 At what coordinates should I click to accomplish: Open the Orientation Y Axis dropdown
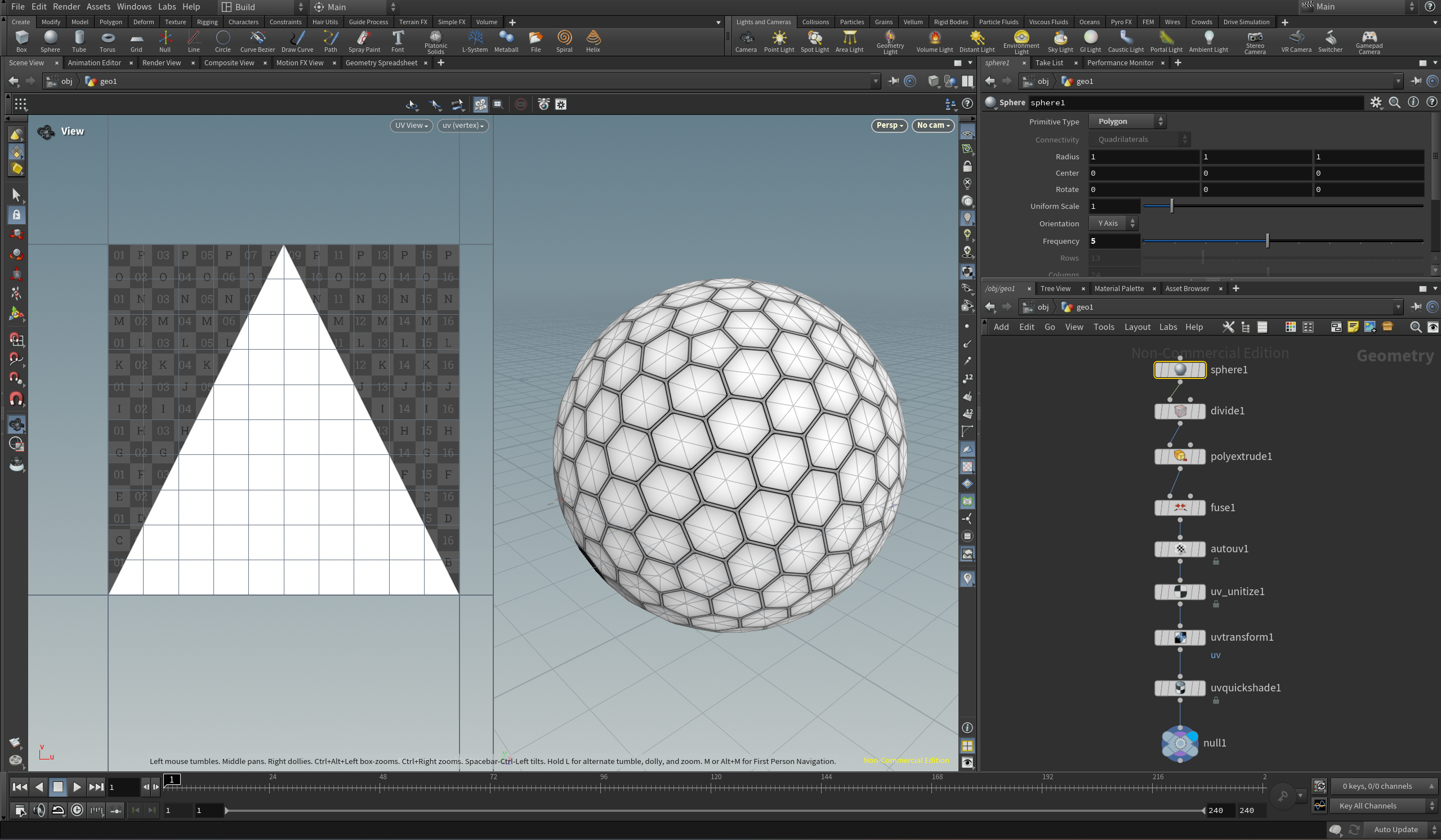(x=1113, y=224)
